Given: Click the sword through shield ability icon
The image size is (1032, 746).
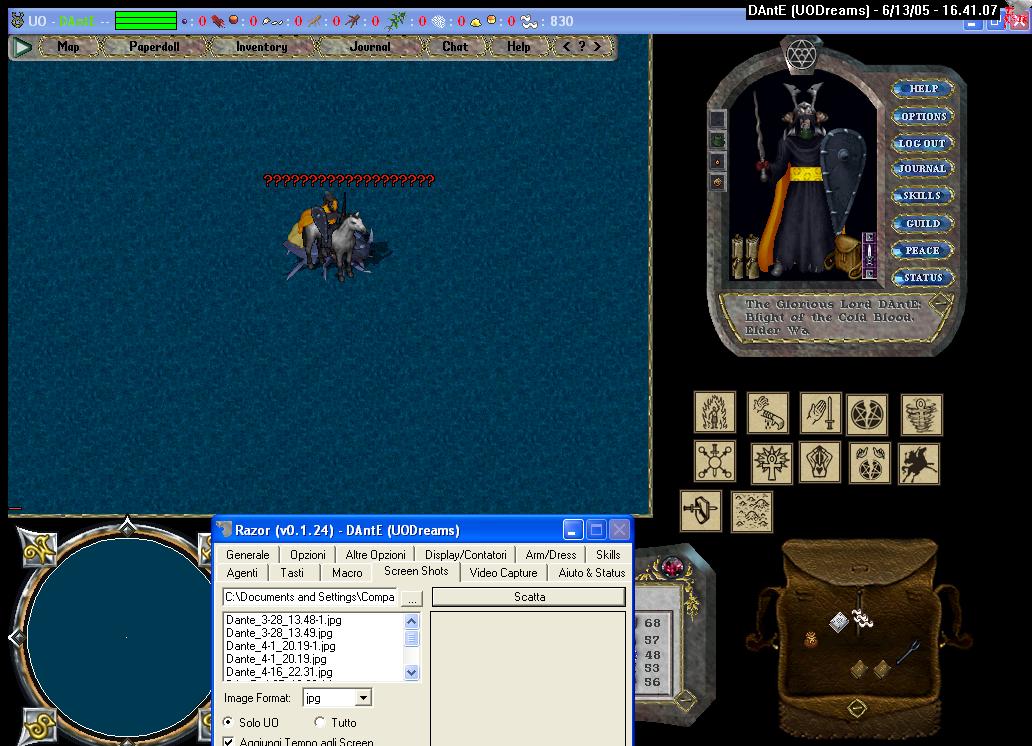Looking at the screenshot, I should [x=700, y=511].
